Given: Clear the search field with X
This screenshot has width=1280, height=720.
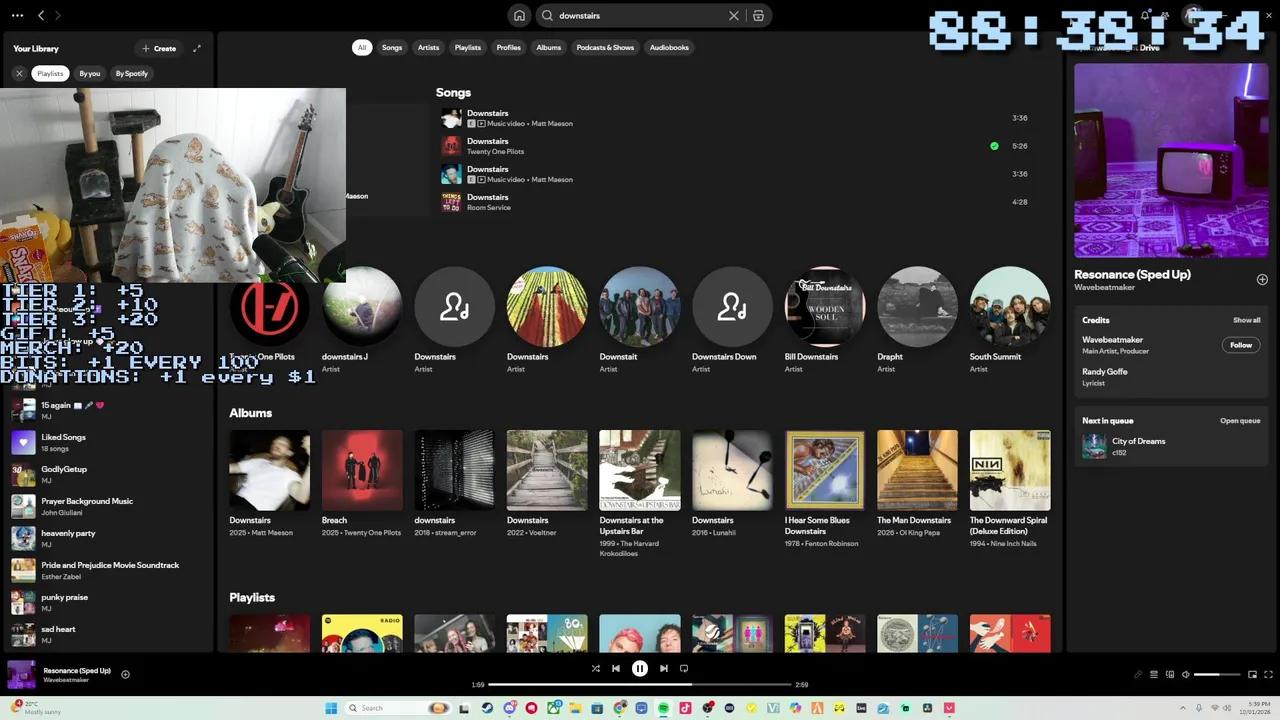Looking at the screenshot, I should pyautogui.click(x=734, y=16).
